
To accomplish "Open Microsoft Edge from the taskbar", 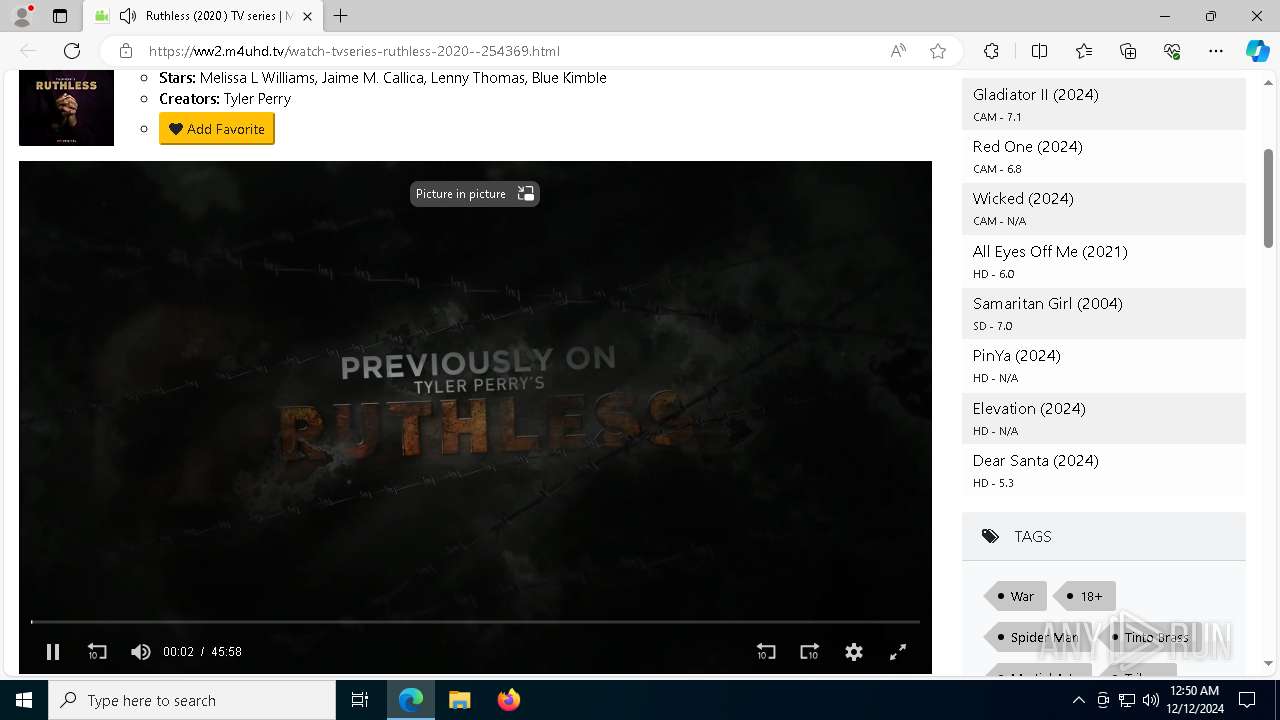I will tap(411, 700).
